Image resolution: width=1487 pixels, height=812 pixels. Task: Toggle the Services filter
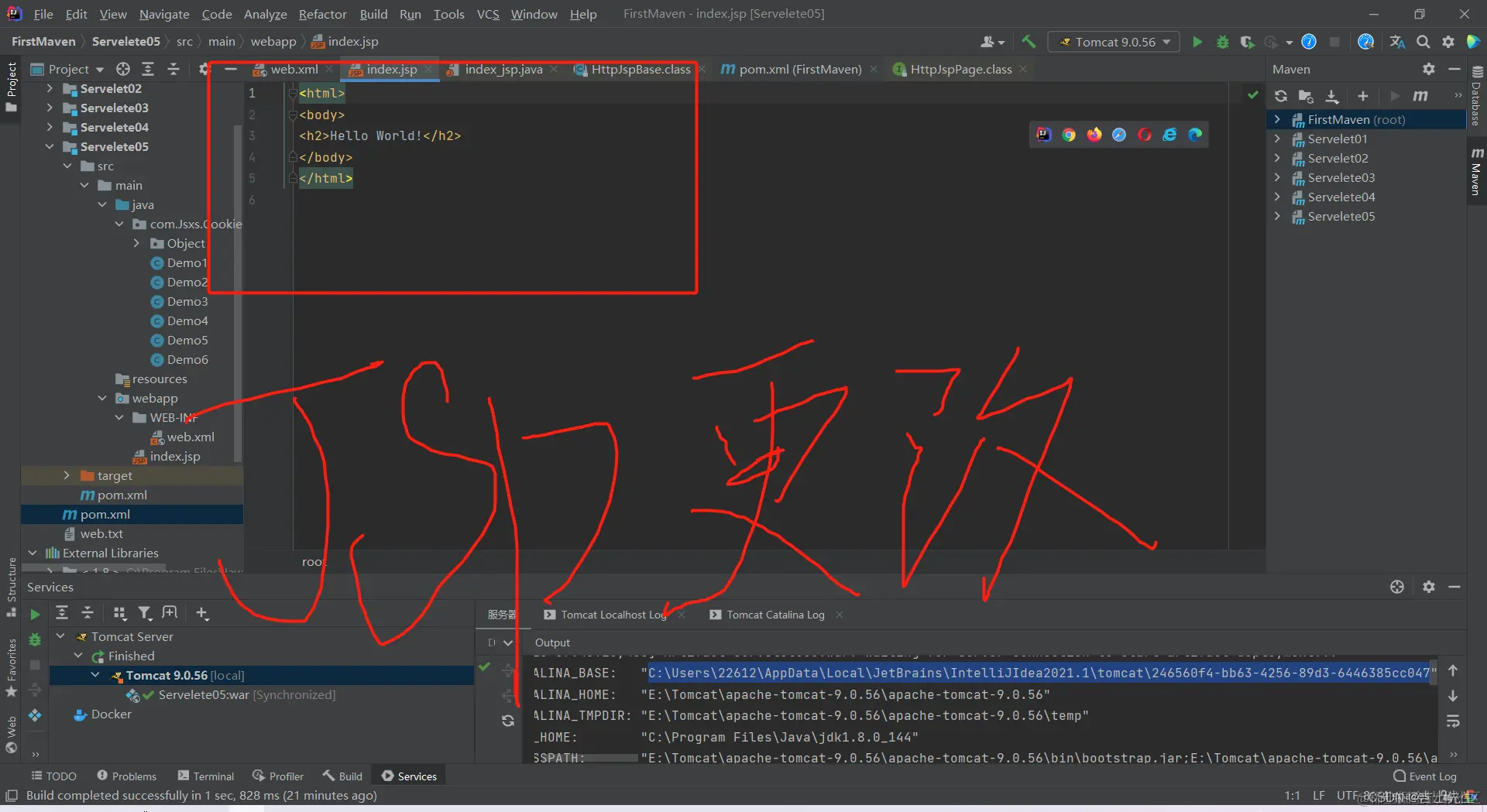[x=145, y=612]
